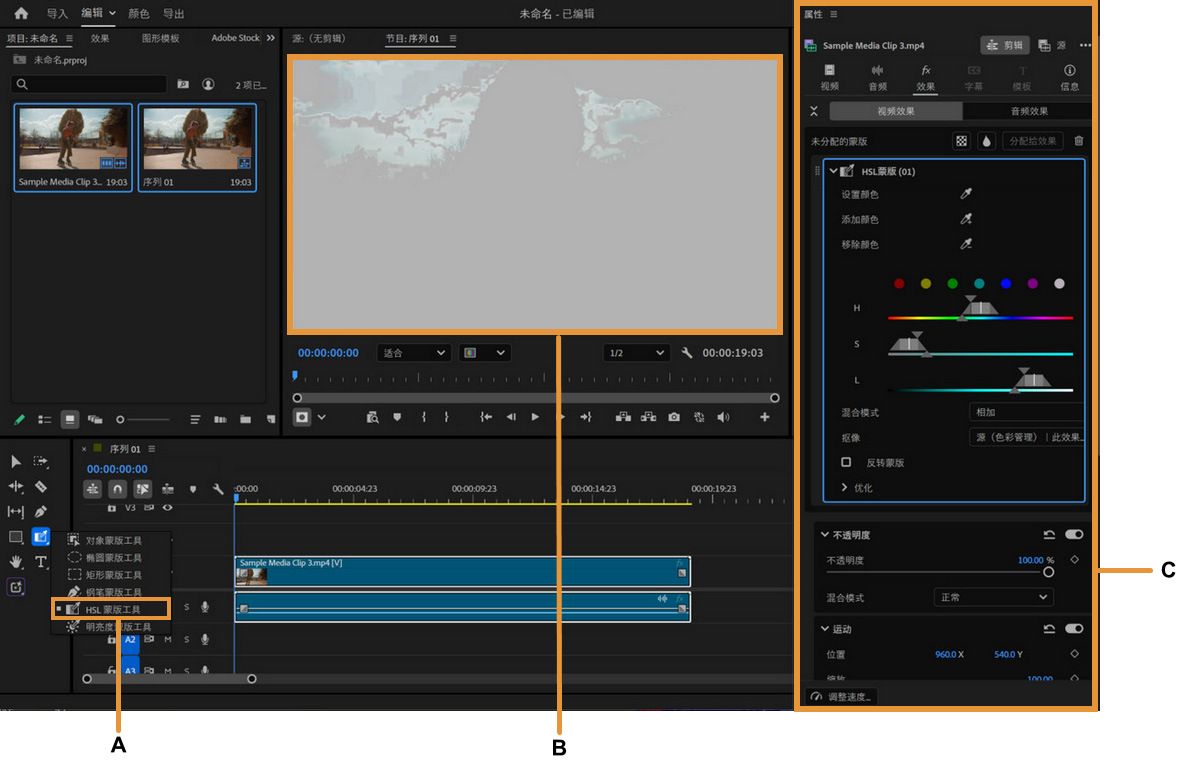Click the Home icon in top bar
Screen dimensions: 1200x775
(21, 13)
